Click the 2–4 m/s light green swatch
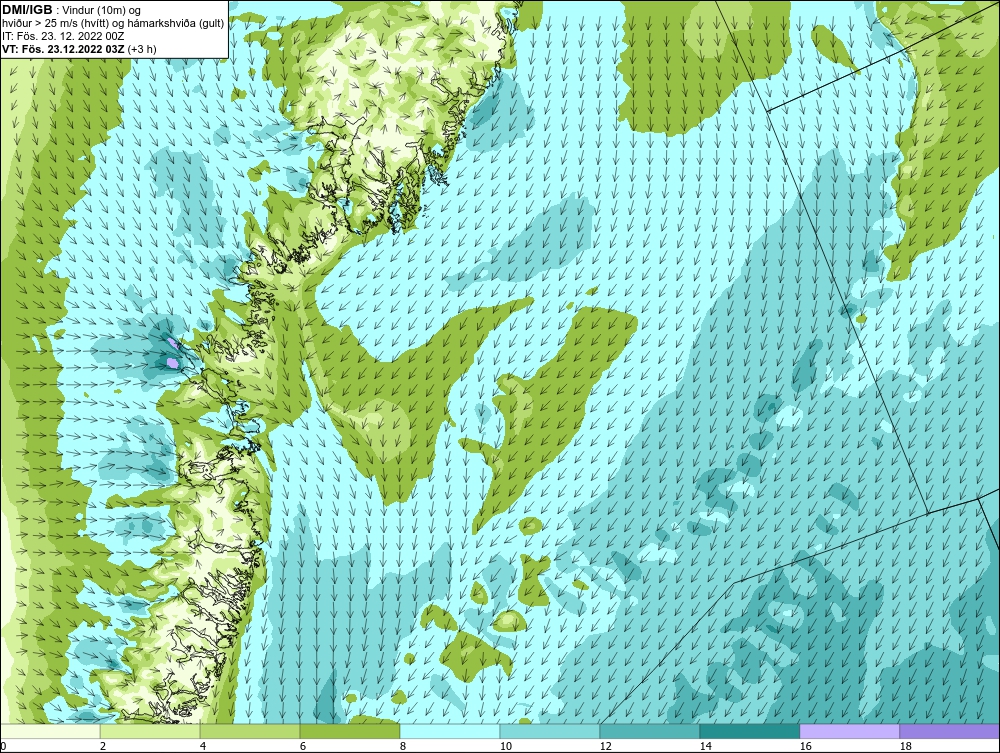The height and width of the screenshot is (753, 1000). 150,731
